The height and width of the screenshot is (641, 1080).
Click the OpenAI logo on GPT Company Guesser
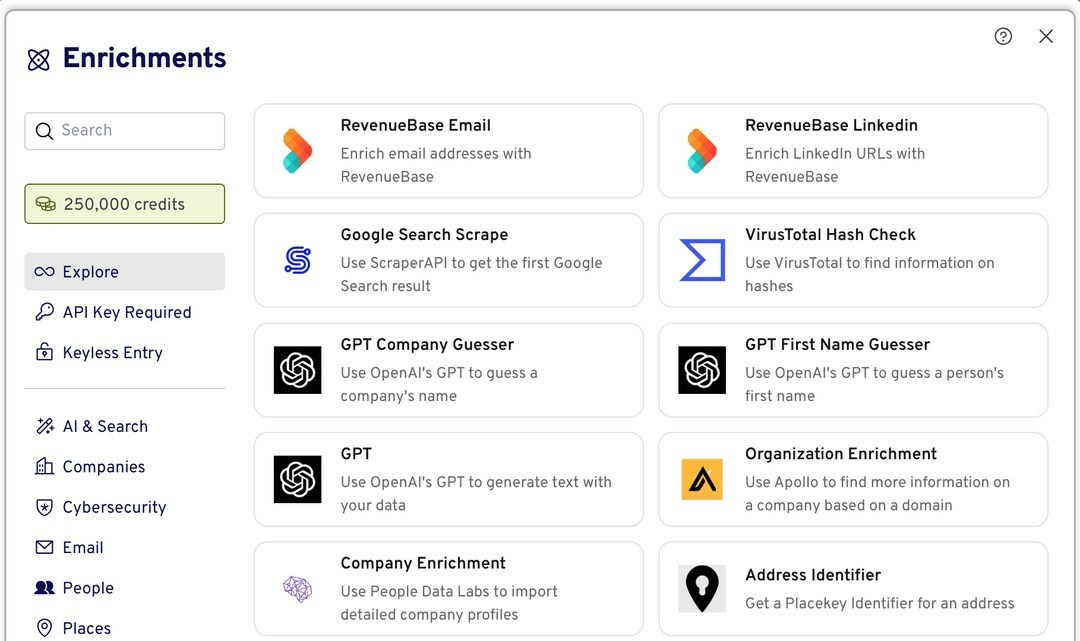click(x=298, y=370)
